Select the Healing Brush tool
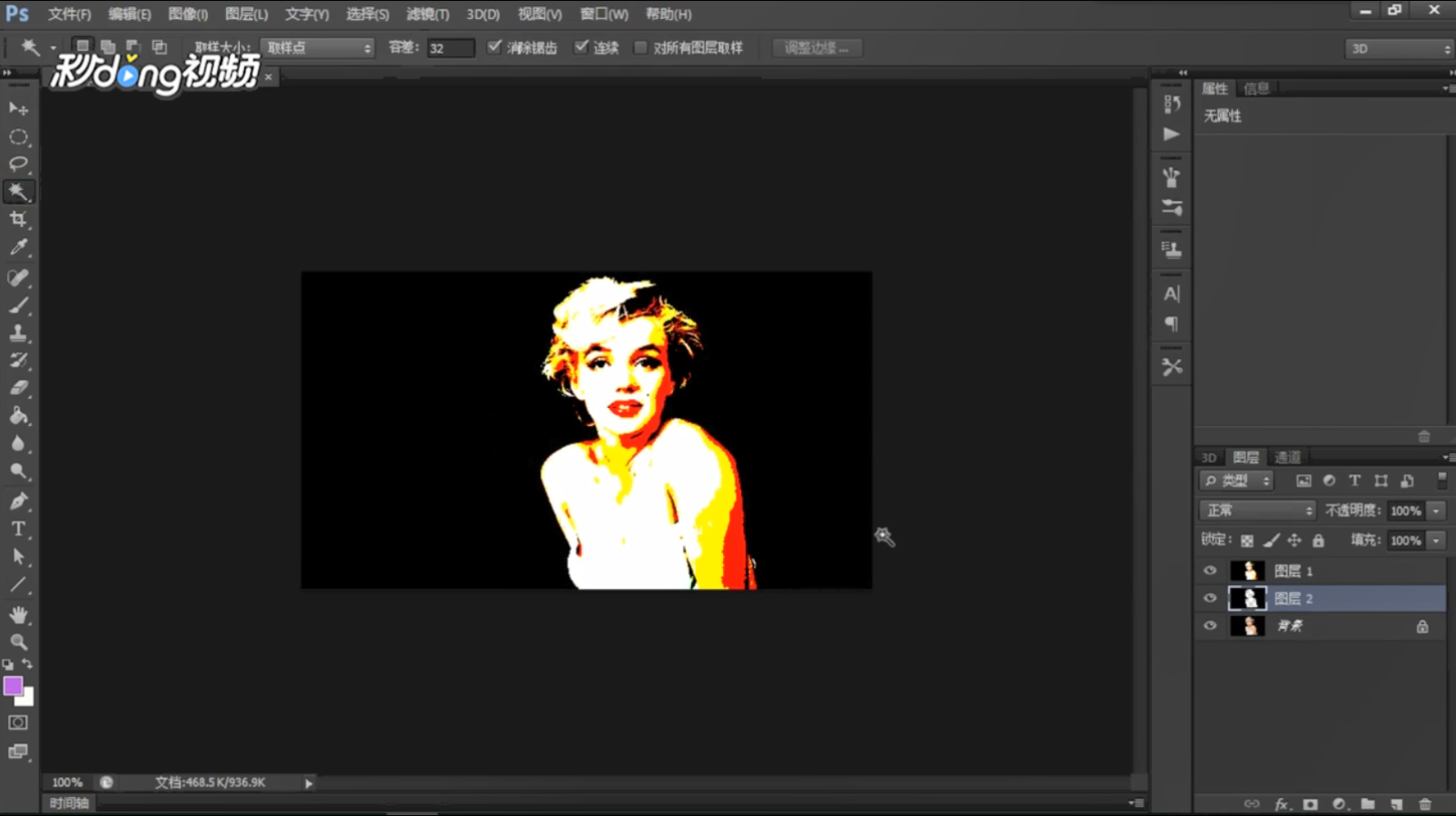1456x816 pixels. [18, 277]
